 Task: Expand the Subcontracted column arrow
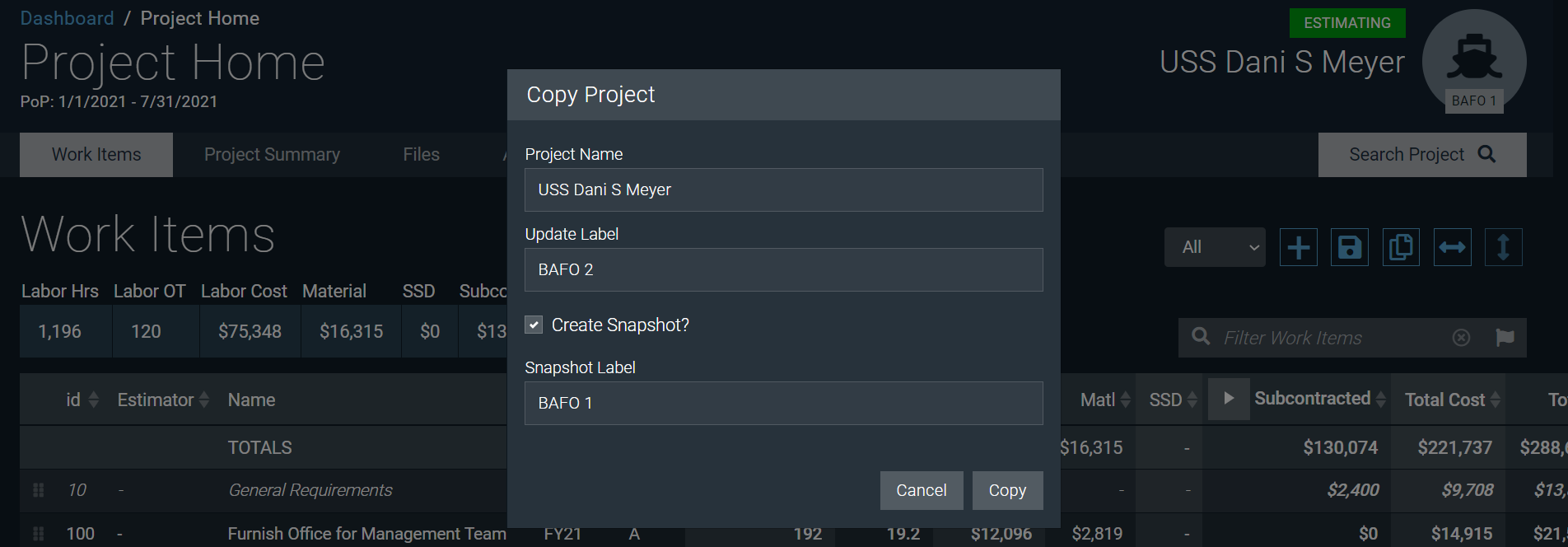(x=1229, y=398)
